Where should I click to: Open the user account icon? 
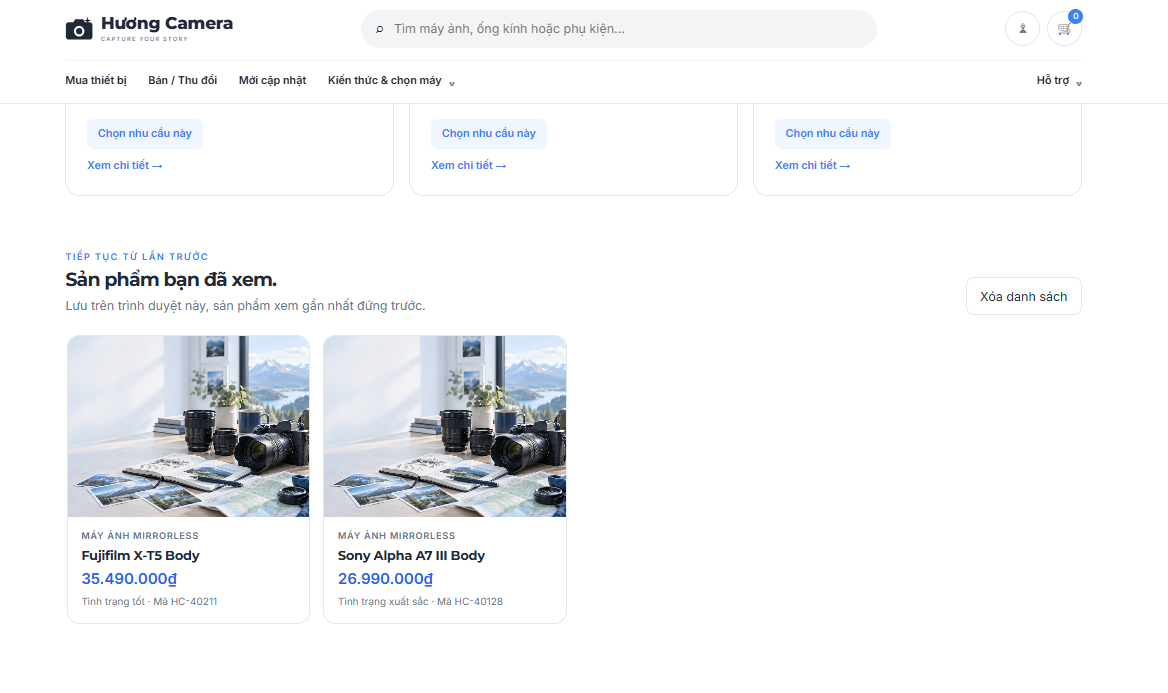(x=1022, y=29)
